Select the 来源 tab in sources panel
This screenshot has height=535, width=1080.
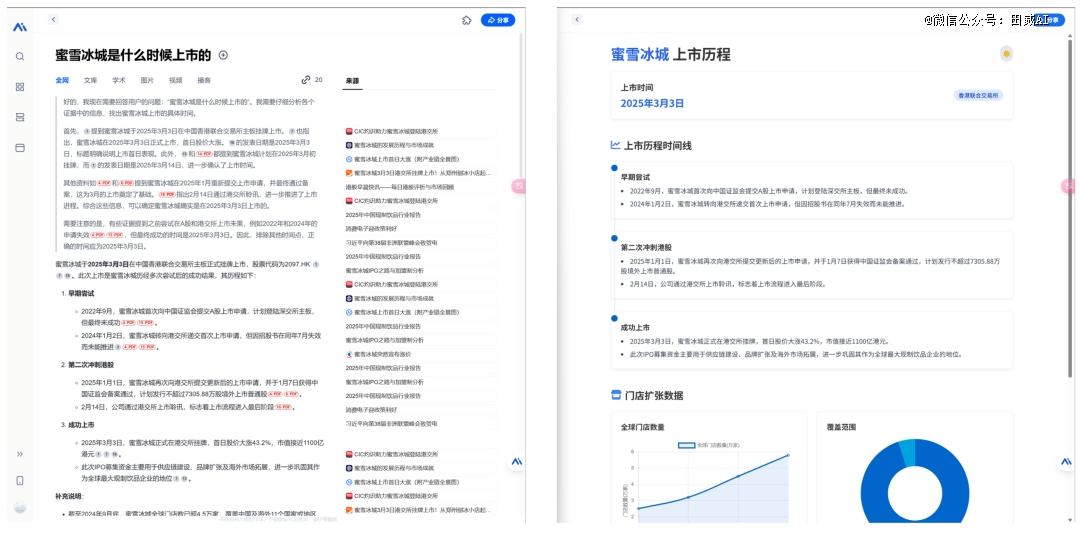pos(353,81)
